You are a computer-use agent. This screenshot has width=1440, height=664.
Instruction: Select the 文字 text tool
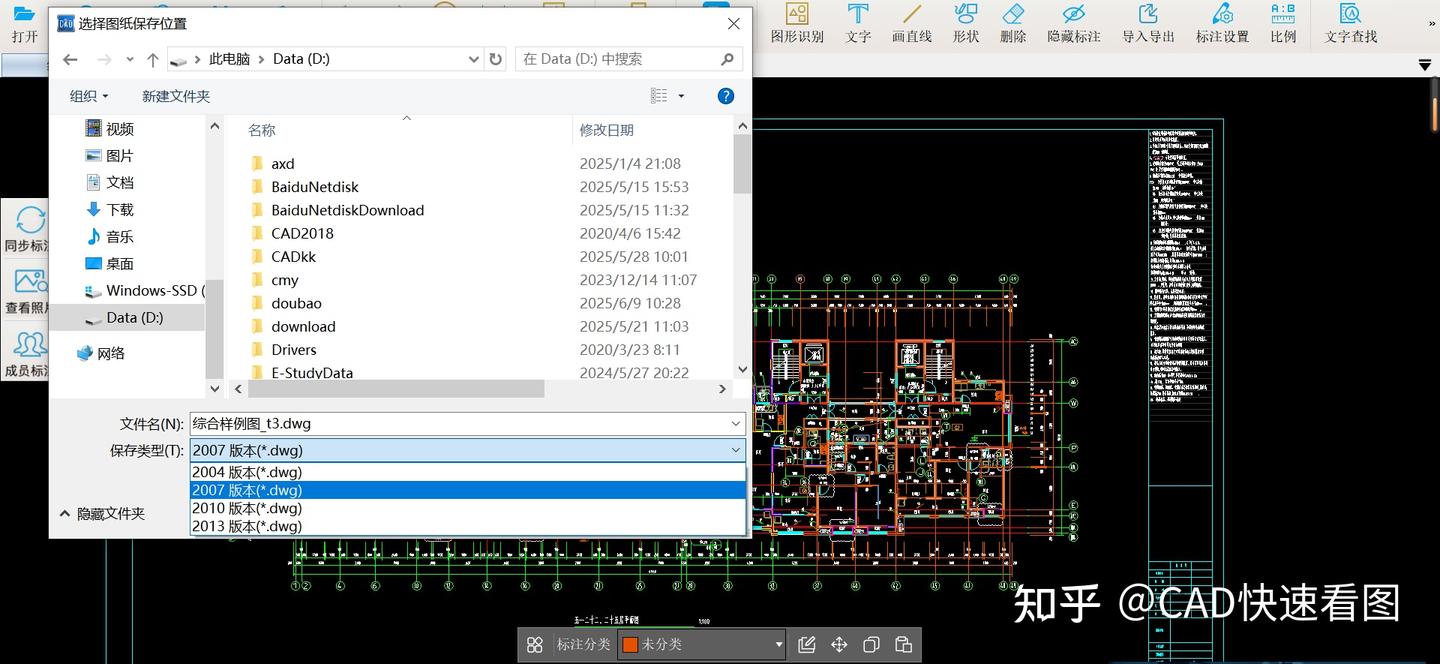858,22
